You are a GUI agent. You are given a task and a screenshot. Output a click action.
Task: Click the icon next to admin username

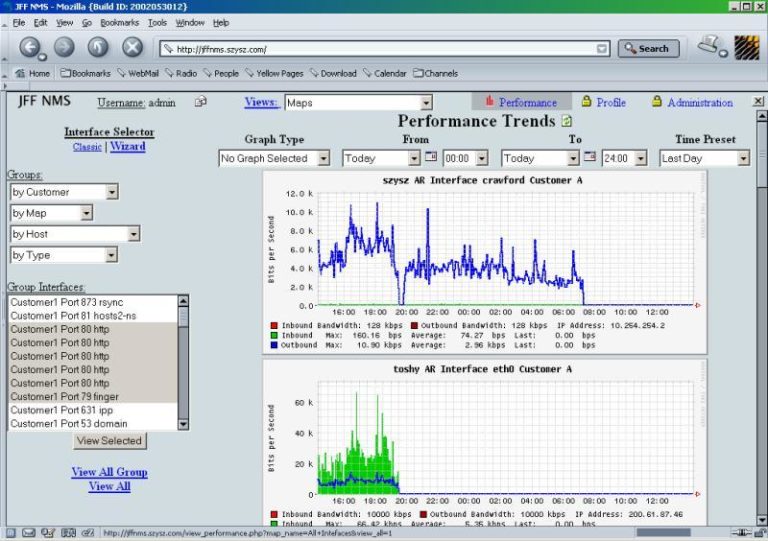pyautogui.click(x=200, y=102)
